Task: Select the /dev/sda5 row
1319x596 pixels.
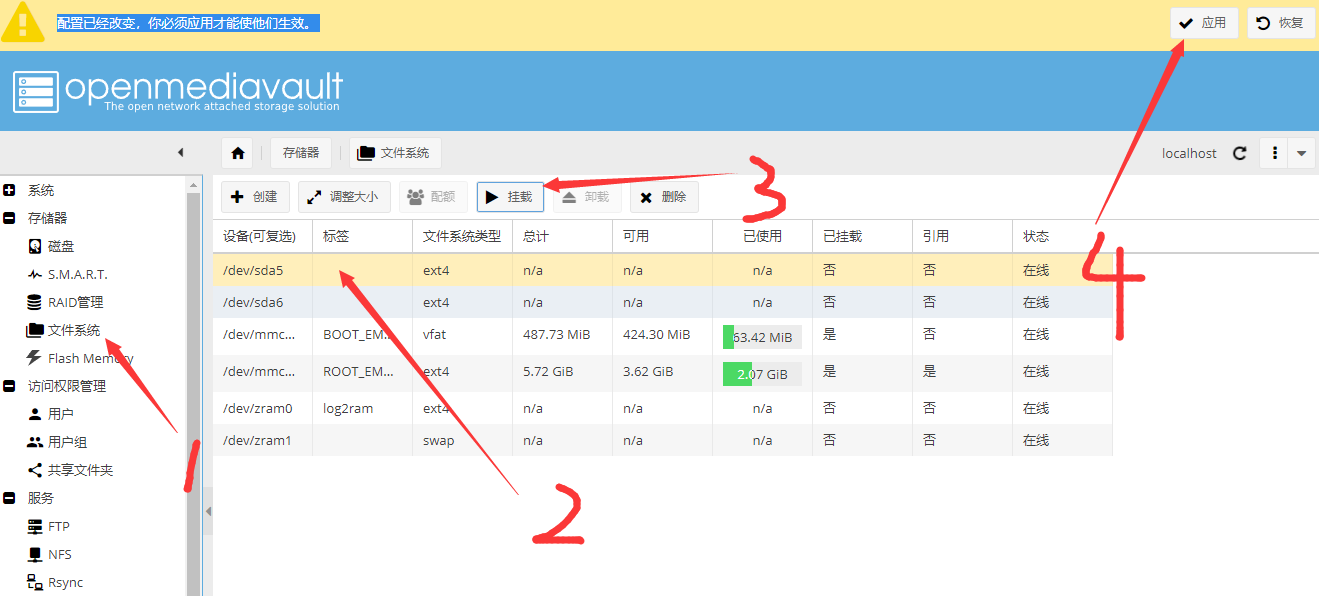Action: 662,270
